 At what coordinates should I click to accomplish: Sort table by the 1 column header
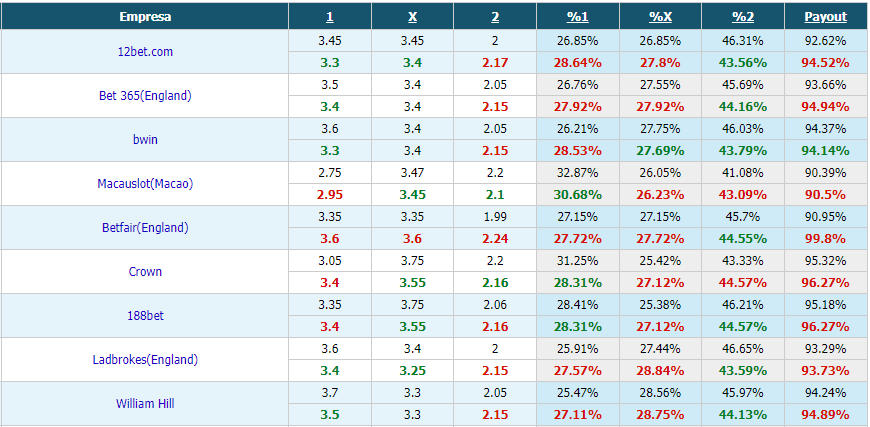pyautogui.click(x=330, y=17)
